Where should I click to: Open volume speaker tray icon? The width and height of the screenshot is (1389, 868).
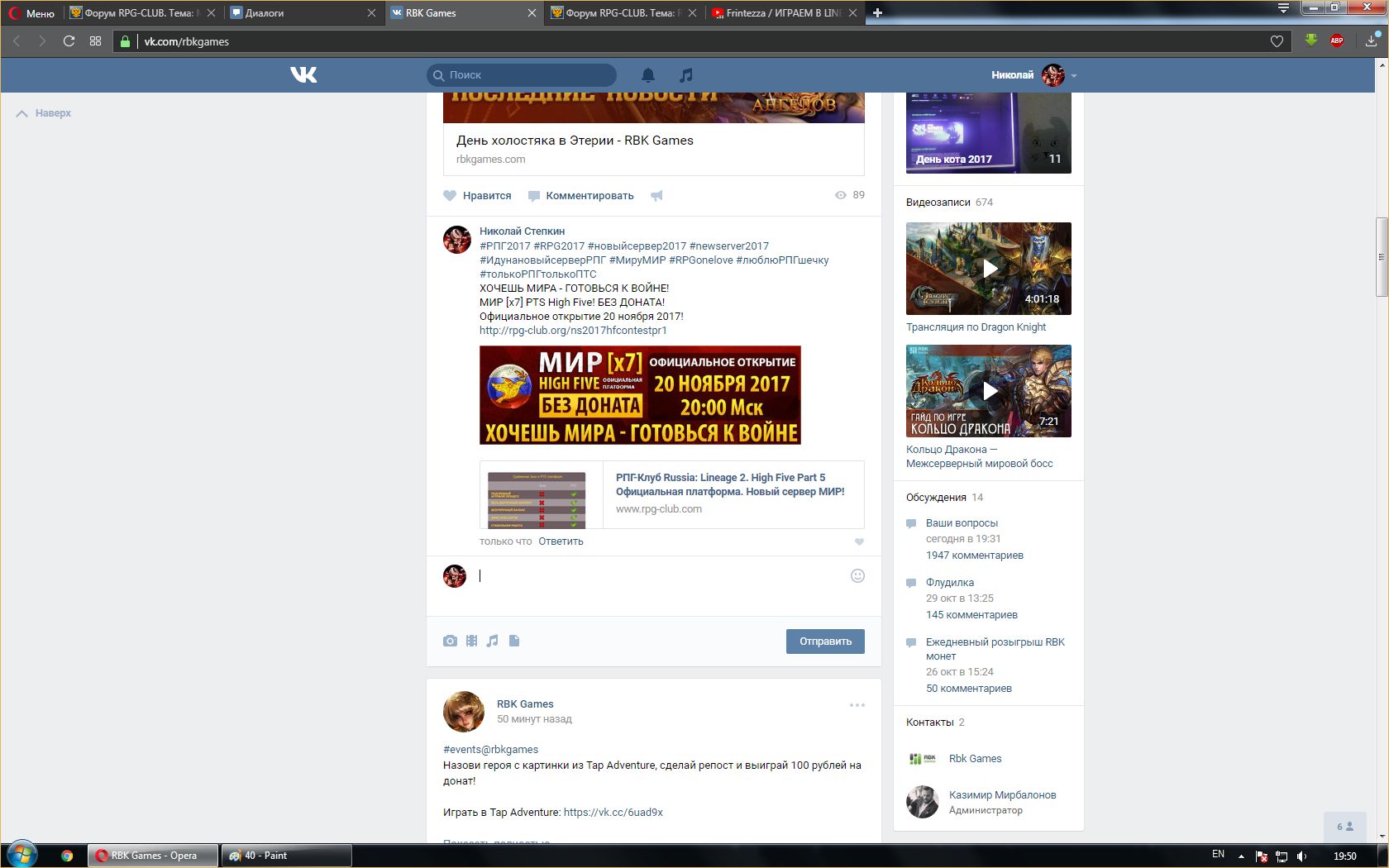point(1302,856)
